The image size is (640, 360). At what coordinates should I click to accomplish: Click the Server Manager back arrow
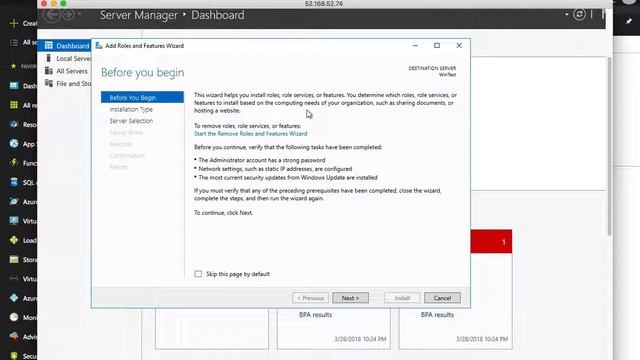(51, 15)
